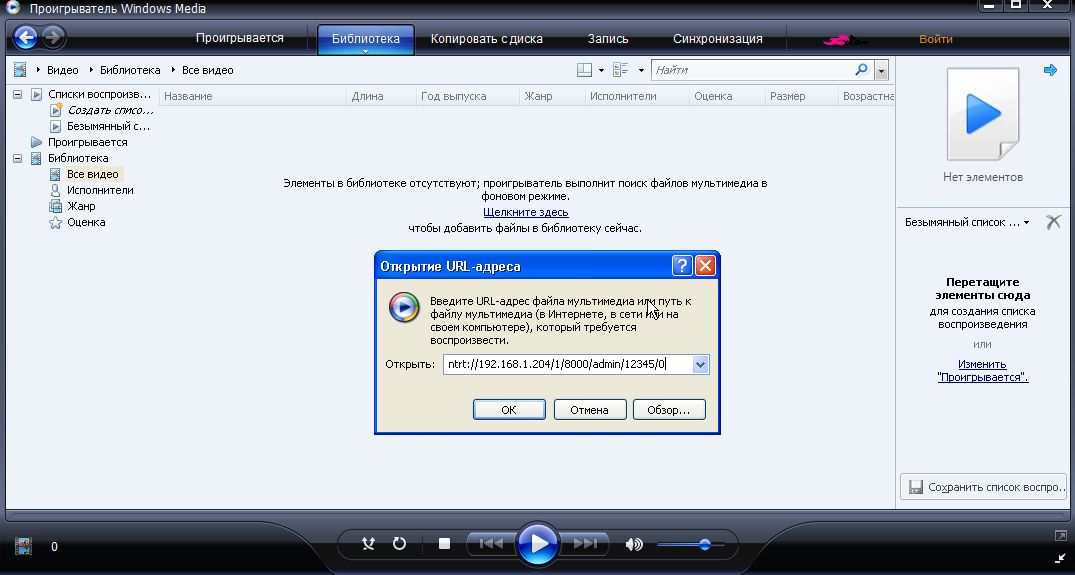1075x575 pixels.
Task: Click Библиотека in the breadcrumb
Action: click(130, 70)
